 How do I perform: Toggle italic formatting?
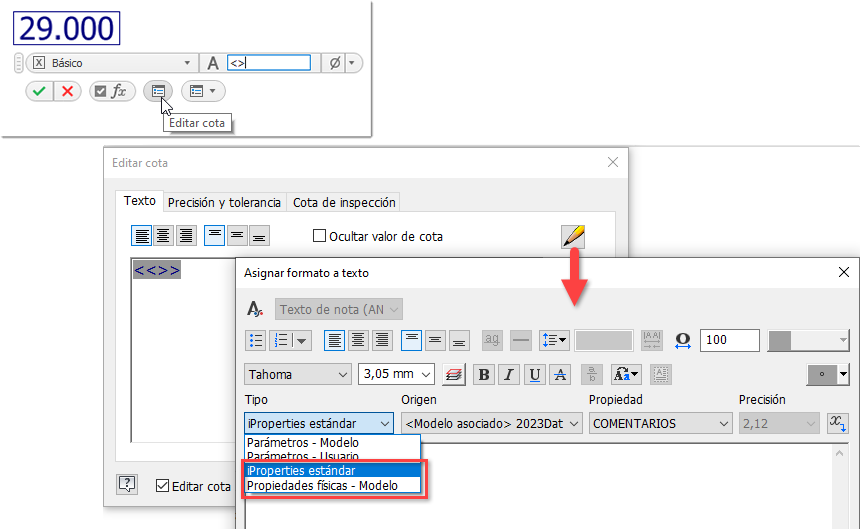[509, 374]
